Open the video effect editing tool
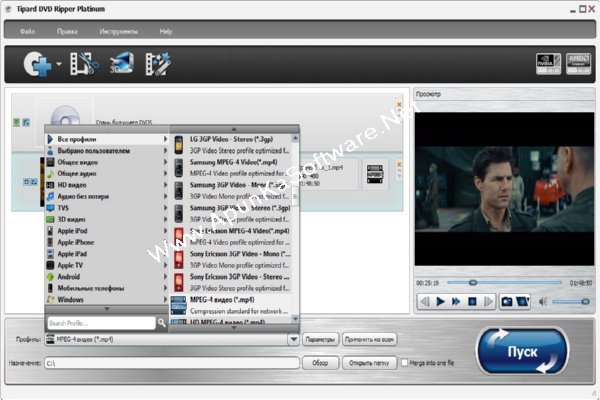The image size is (600, 400). pos(158,64)
